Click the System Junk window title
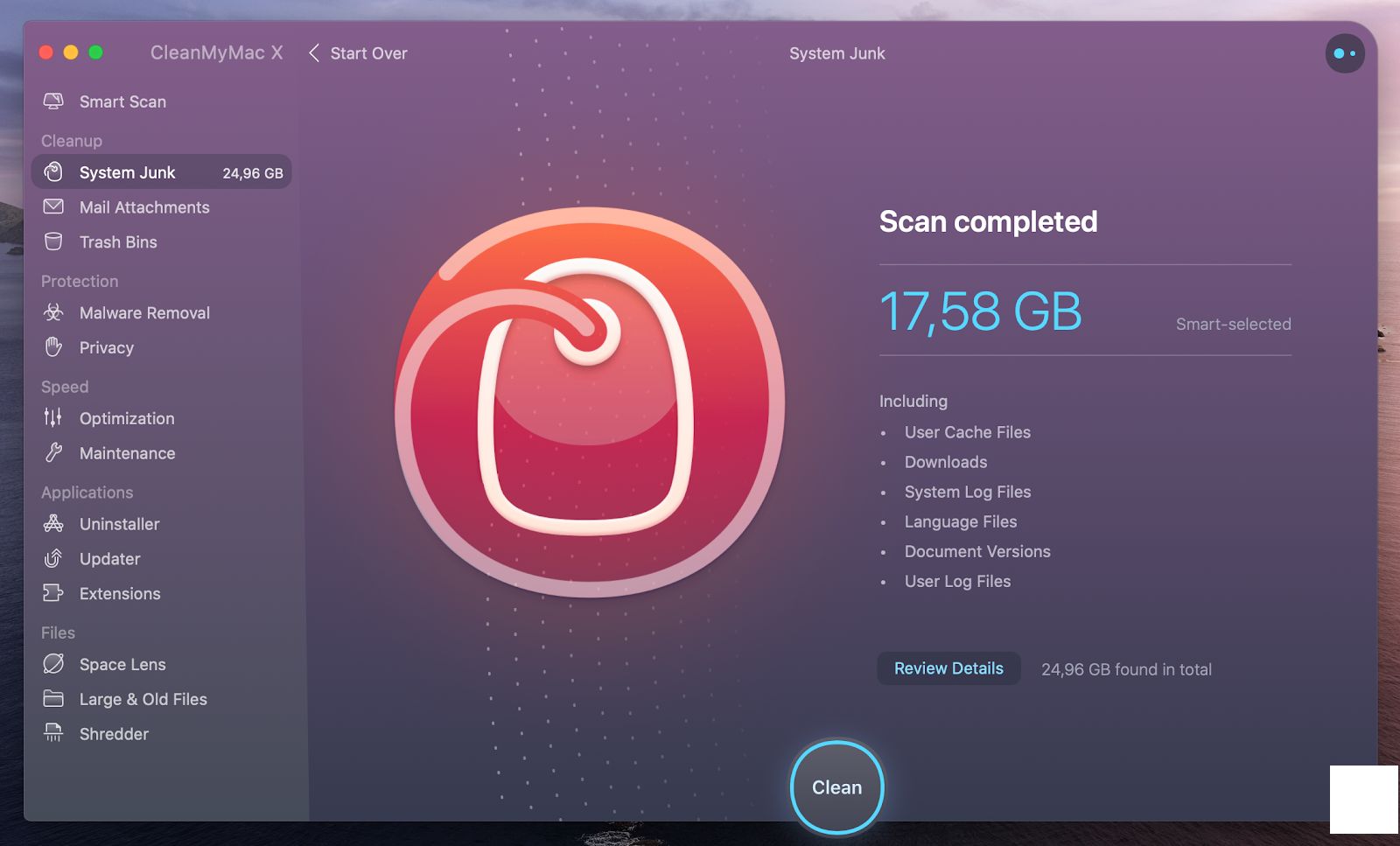This screenshot has height=846, width=1400. (x=837, y=53)
